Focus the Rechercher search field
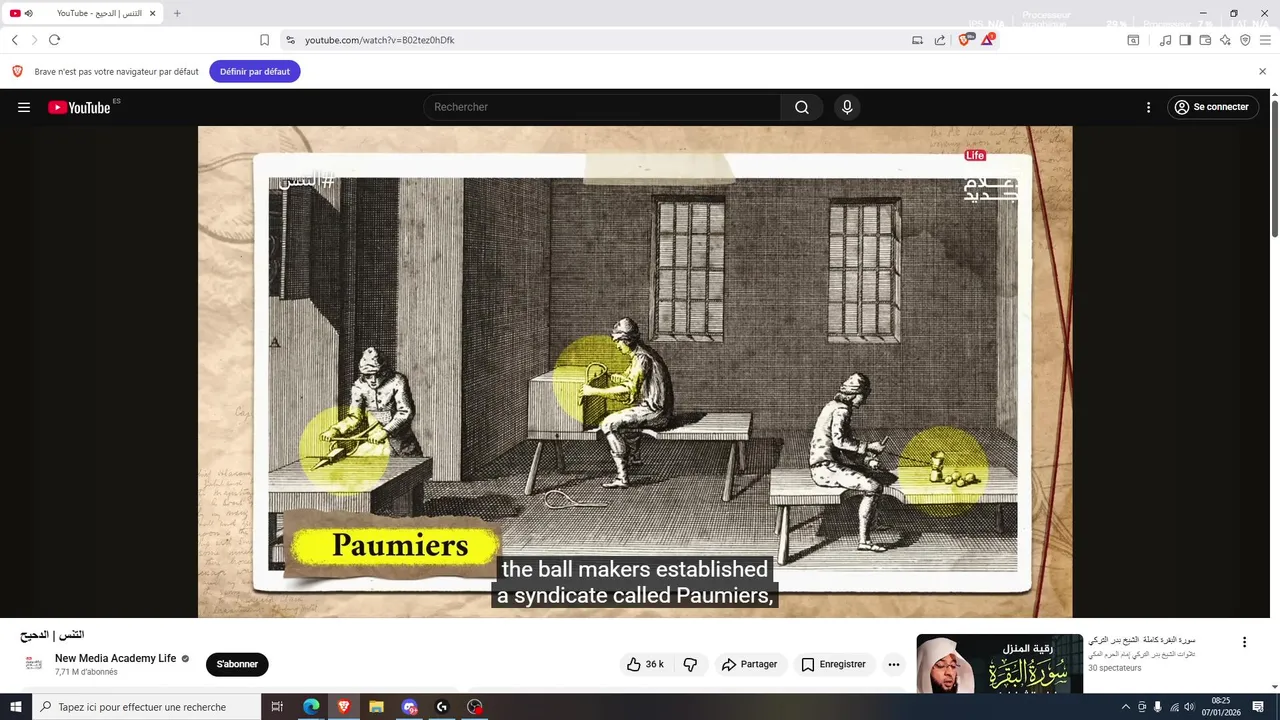The height and width of the screenshot is (720, 1280). 602,107
